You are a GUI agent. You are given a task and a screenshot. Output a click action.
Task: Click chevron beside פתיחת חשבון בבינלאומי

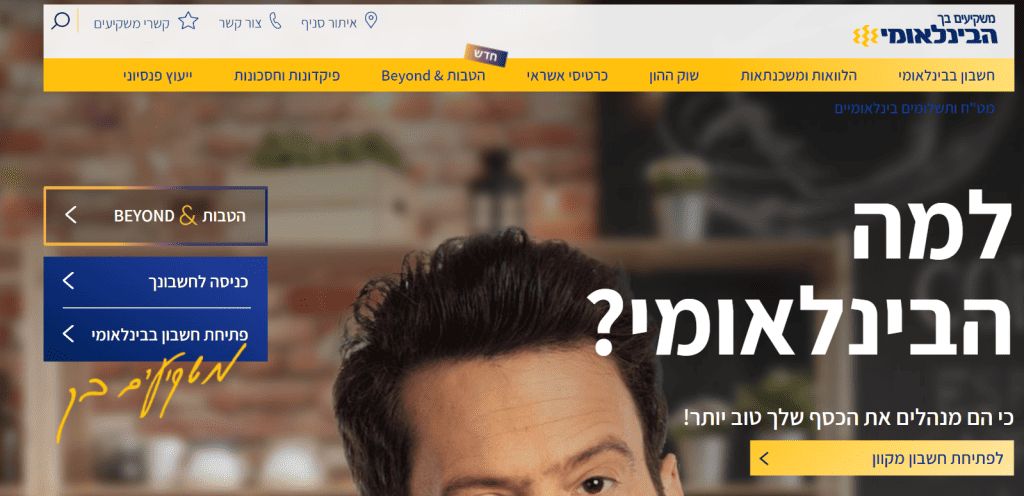pos(68,335)
